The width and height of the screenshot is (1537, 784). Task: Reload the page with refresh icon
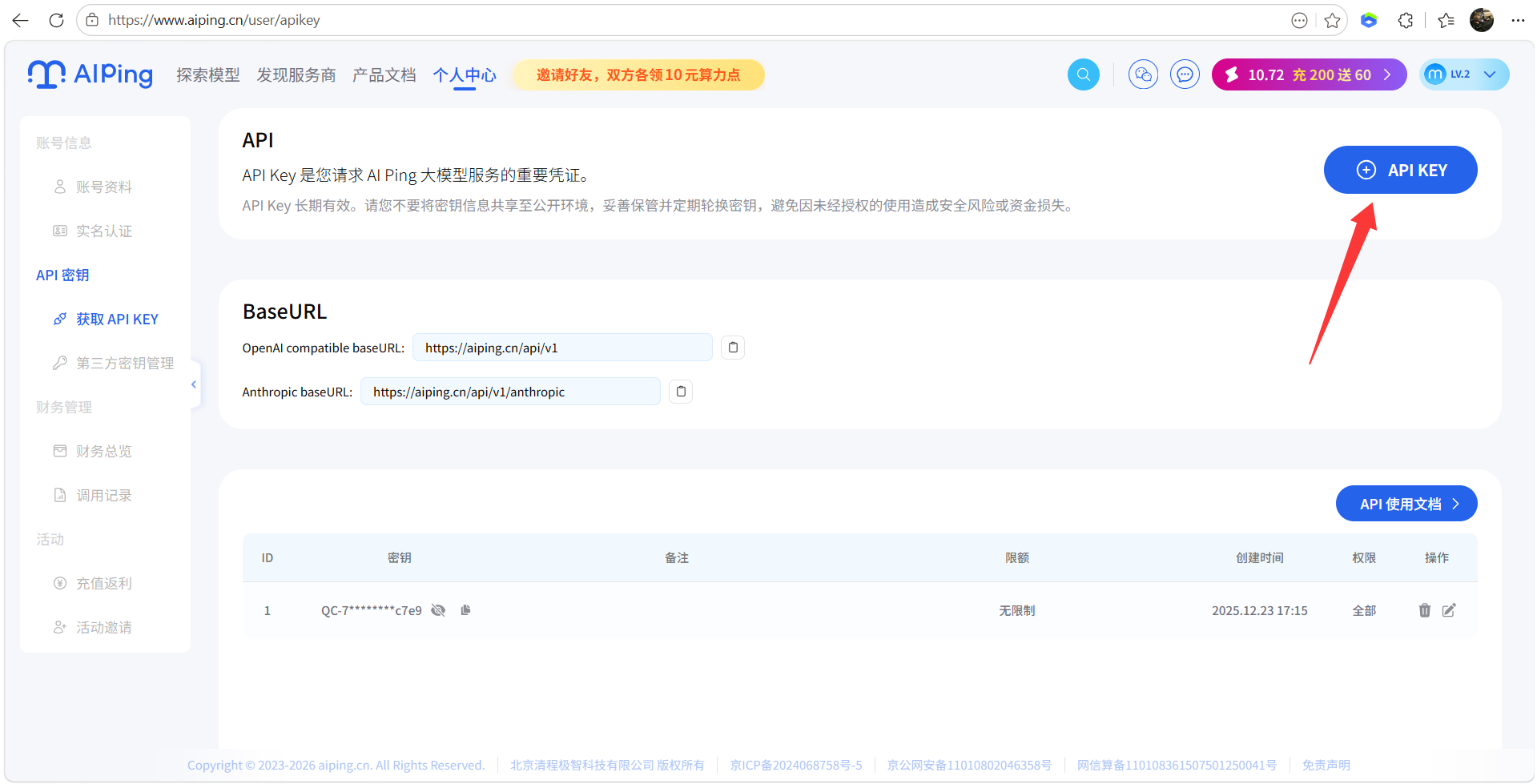[56, 20]
